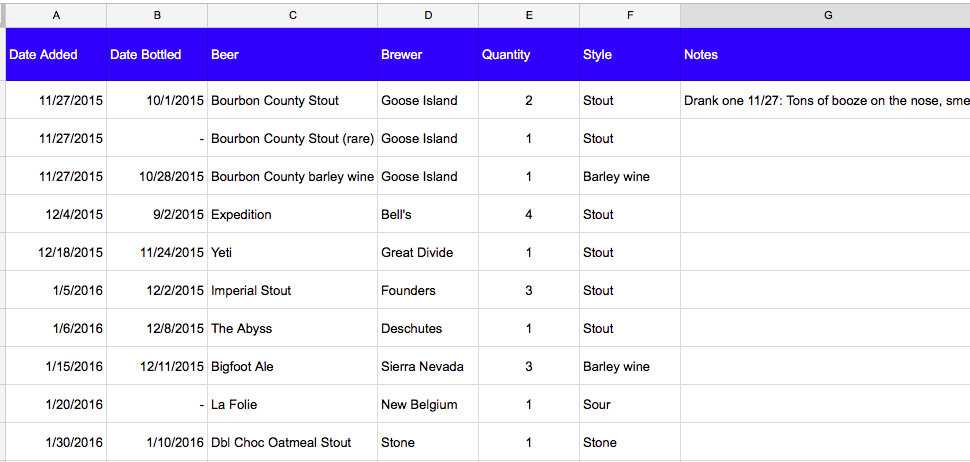Select column C header
This screenshot has width=970, height=462.
292,15
